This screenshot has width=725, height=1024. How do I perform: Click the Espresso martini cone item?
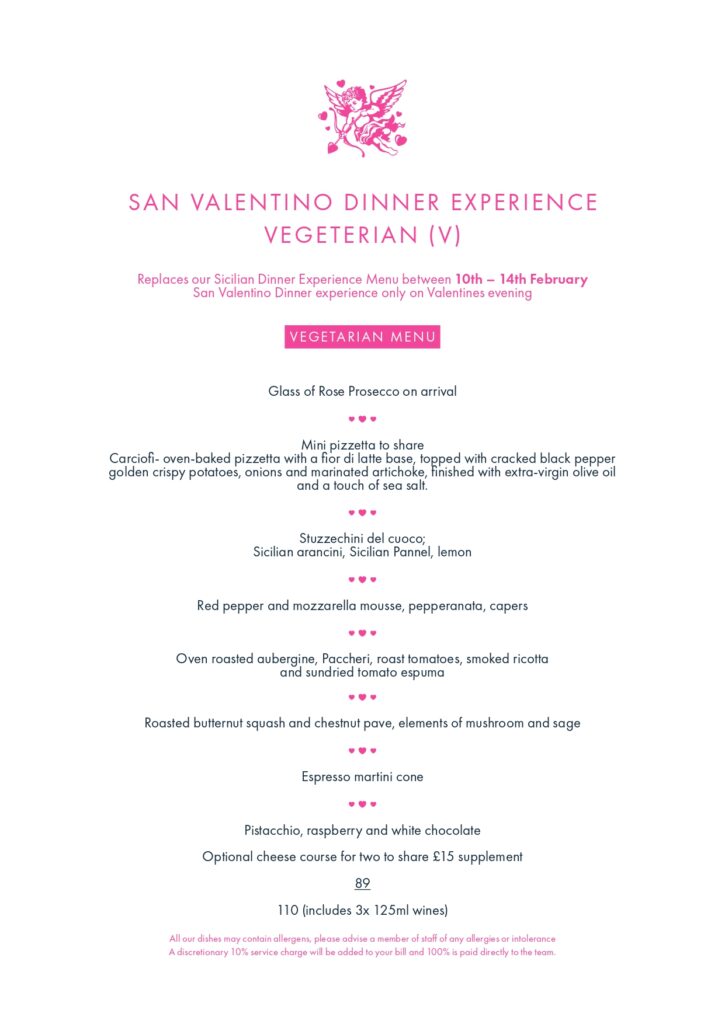point(362,777)
